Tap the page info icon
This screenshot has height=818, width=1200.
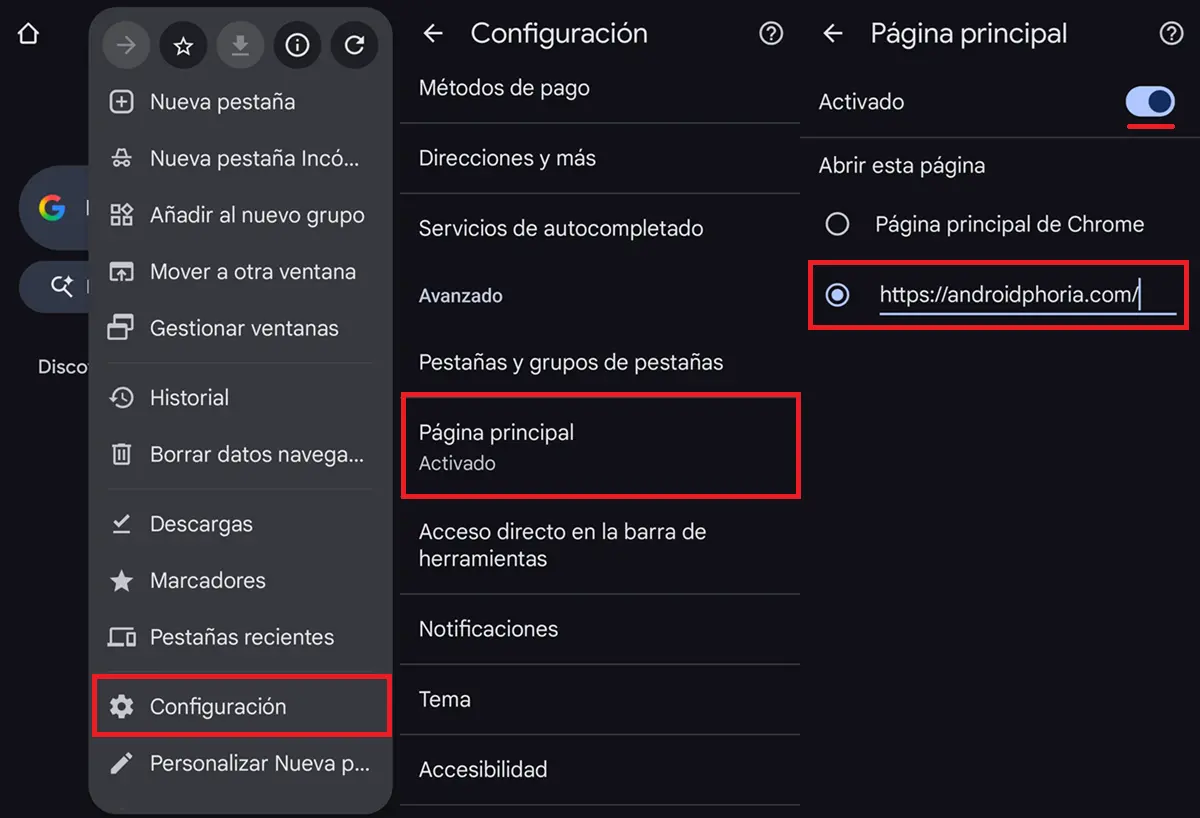[297, 44]
